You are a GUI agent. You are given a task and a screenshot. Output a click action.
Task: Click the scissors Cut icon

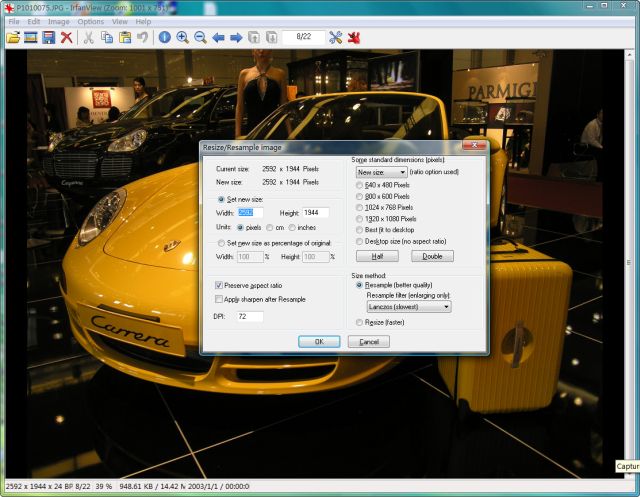click(88, 38)
